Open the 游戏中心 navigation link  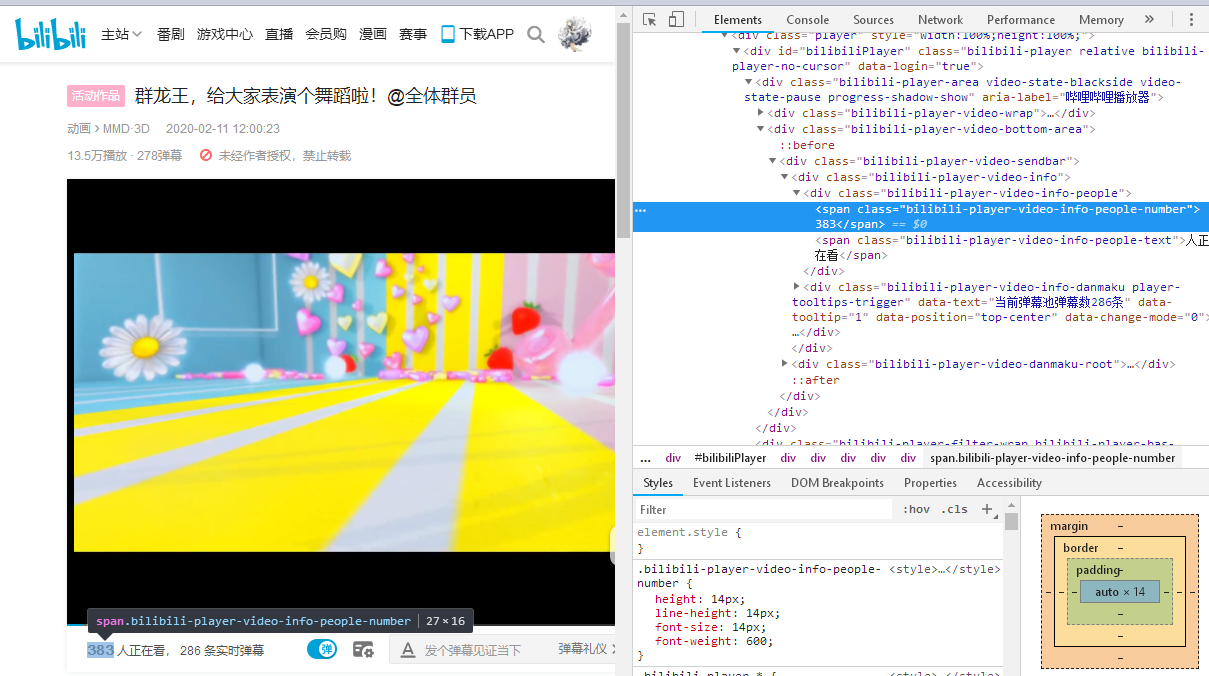click(x=225, y=34)
